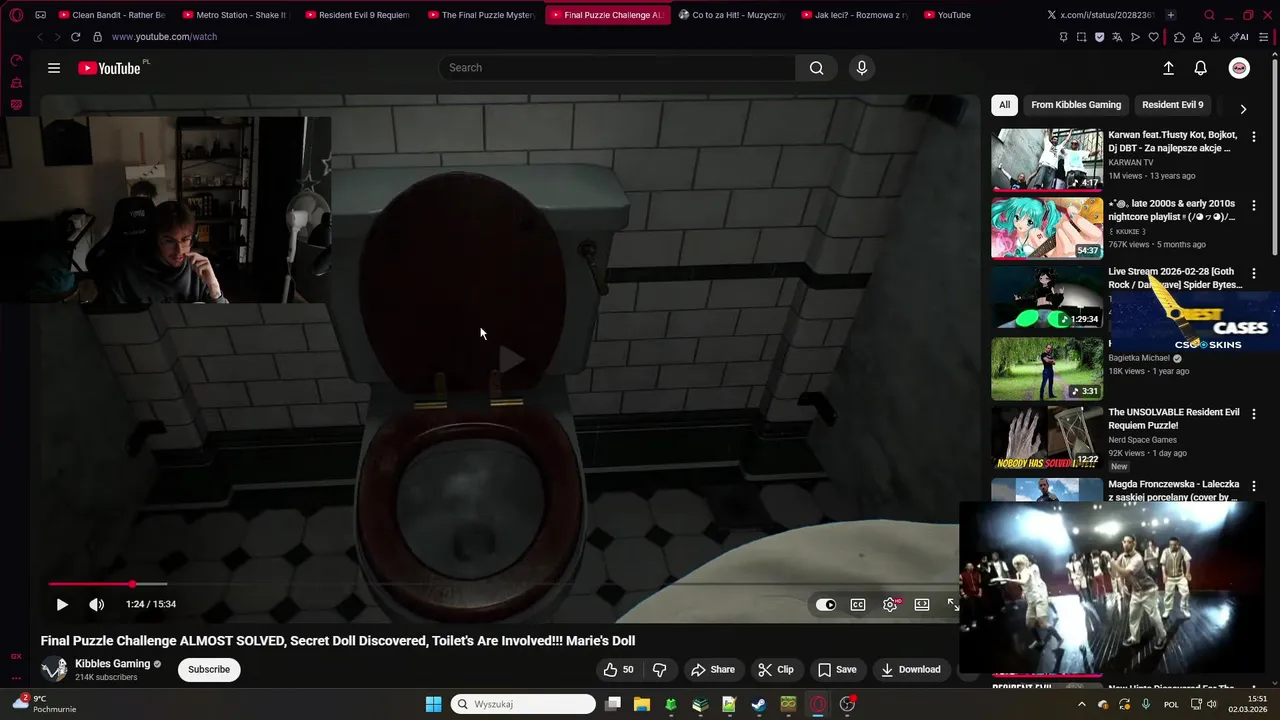Open the Create upload icon

(1168, 68)
